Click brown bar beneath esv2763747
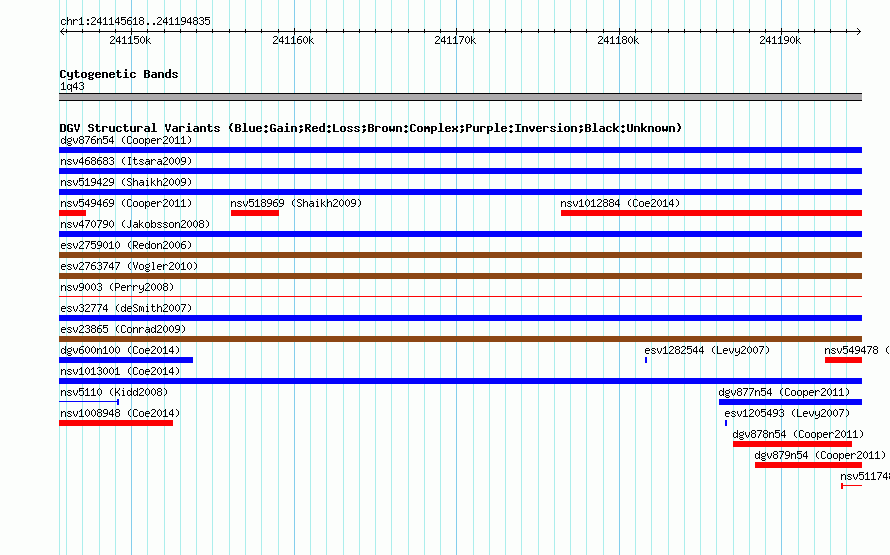The width and height of the screenshot is (890, 555). point(460,276)
